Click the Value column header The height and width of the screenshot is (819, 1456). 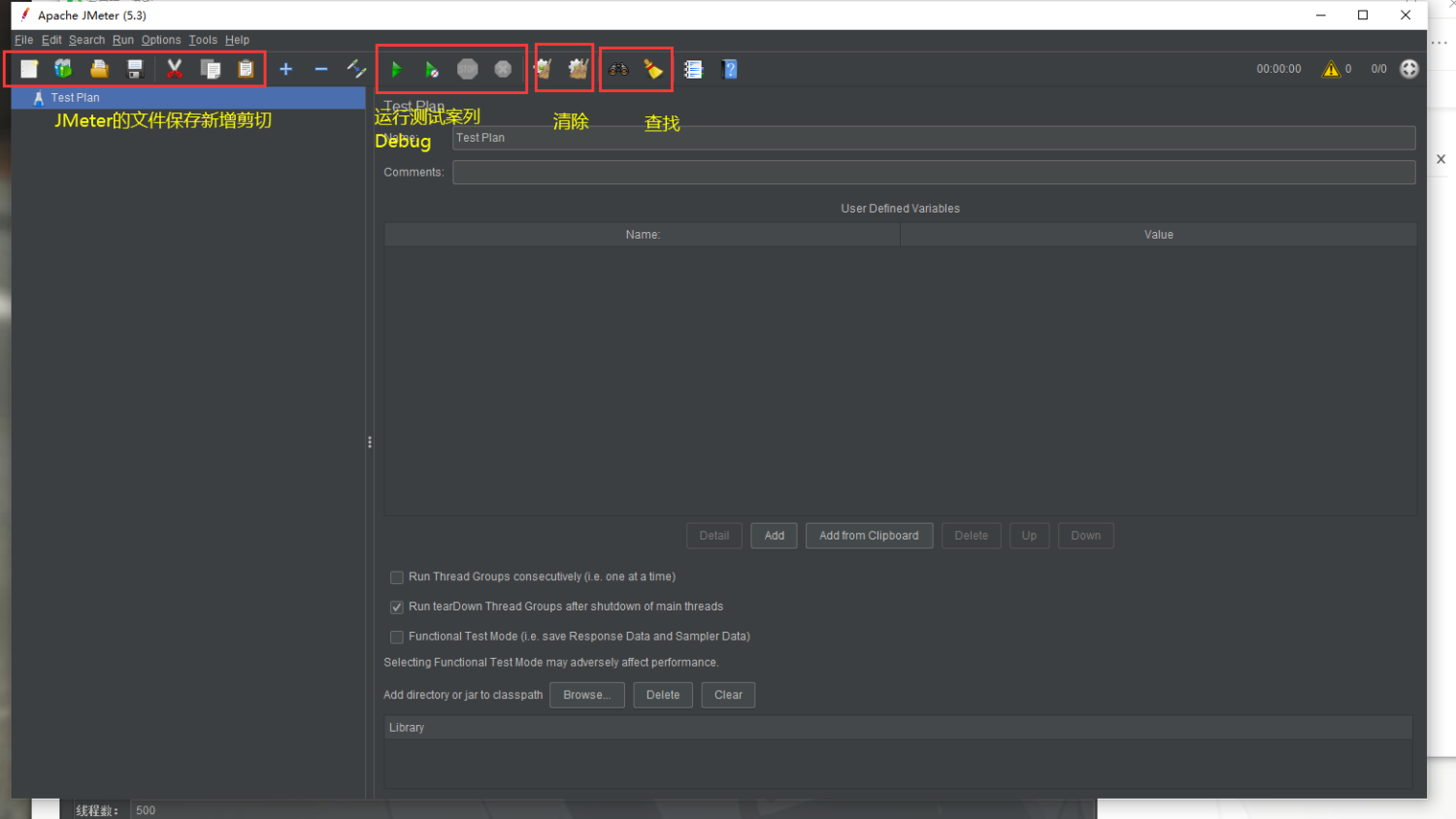pos(1158,235)
